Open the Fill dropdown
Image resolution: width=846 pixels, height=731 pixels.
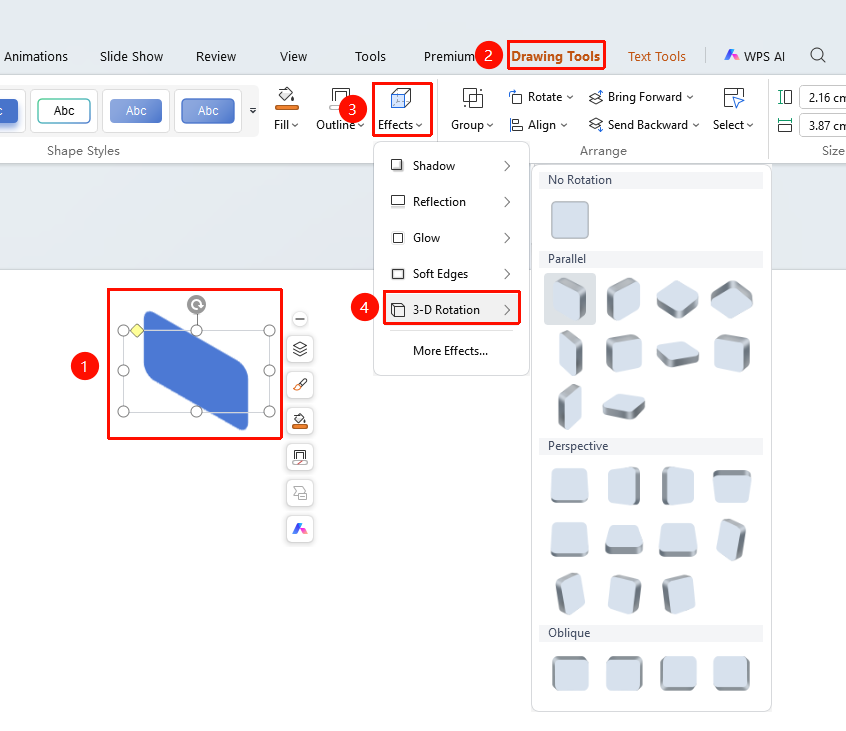[x=286, y=110]
